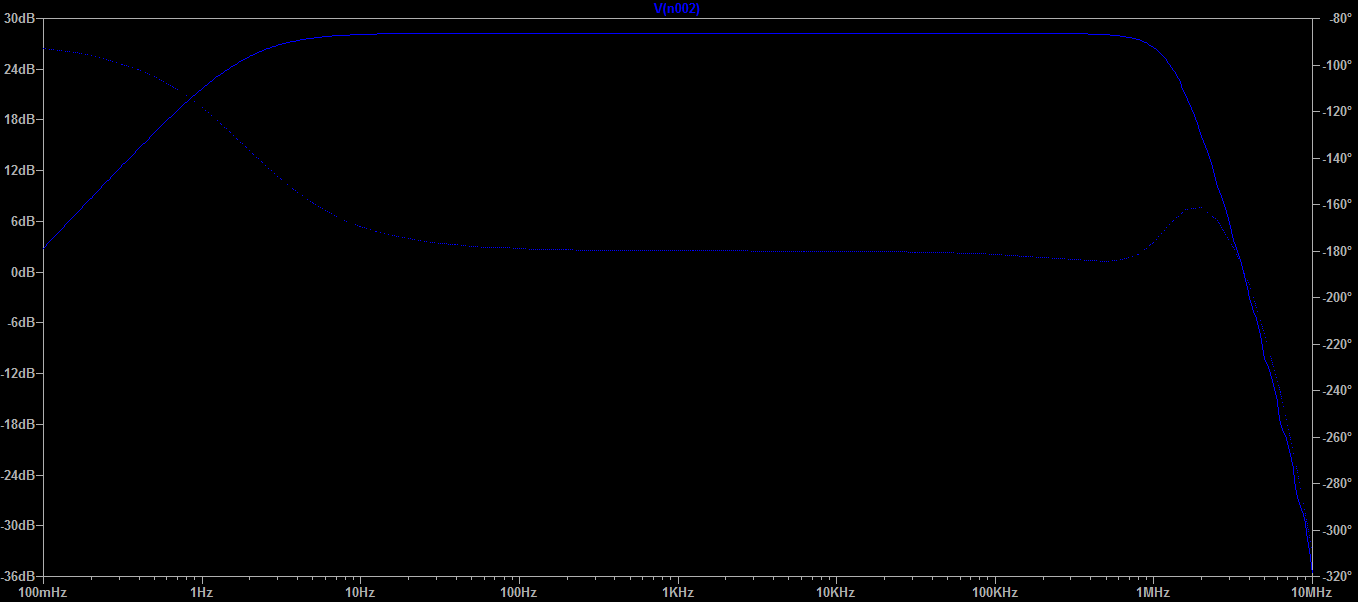Click the 10KHz frequency axis label
This screenshot has height=602, width=1358.
coord(836,593)
